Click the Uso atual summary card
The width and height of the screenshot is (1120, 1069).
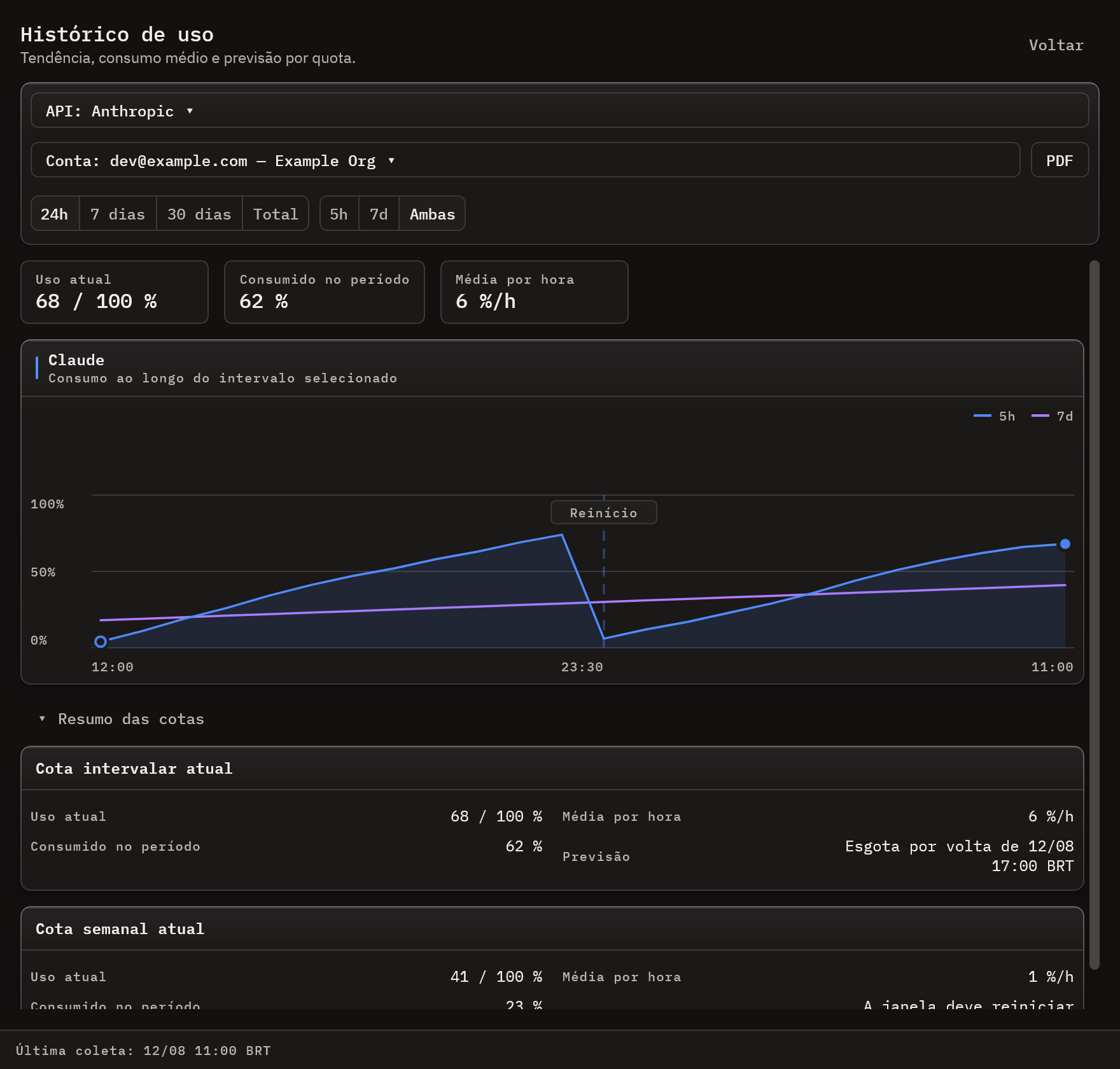click(x=115, y=292)
